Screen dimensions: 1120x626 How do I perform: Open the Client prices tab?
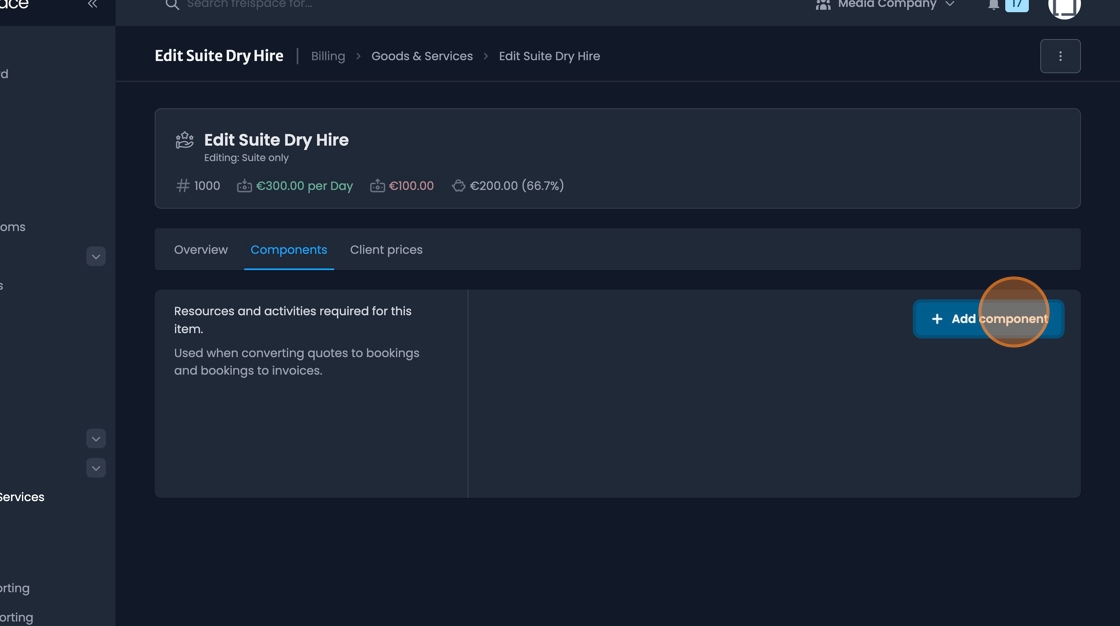(x=386, y=249)
